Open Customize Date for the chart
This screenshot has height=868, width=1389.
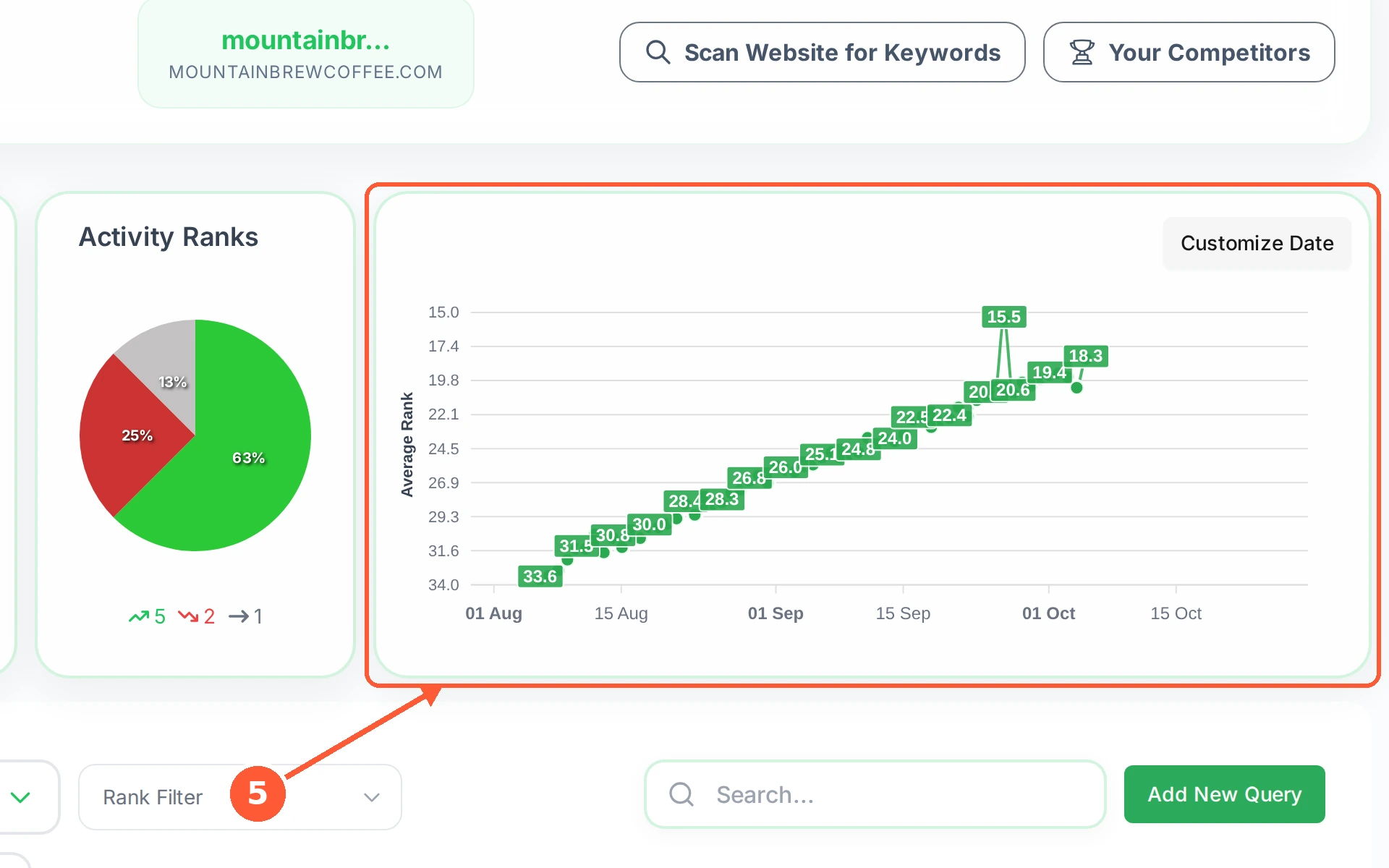(1257, 243)
